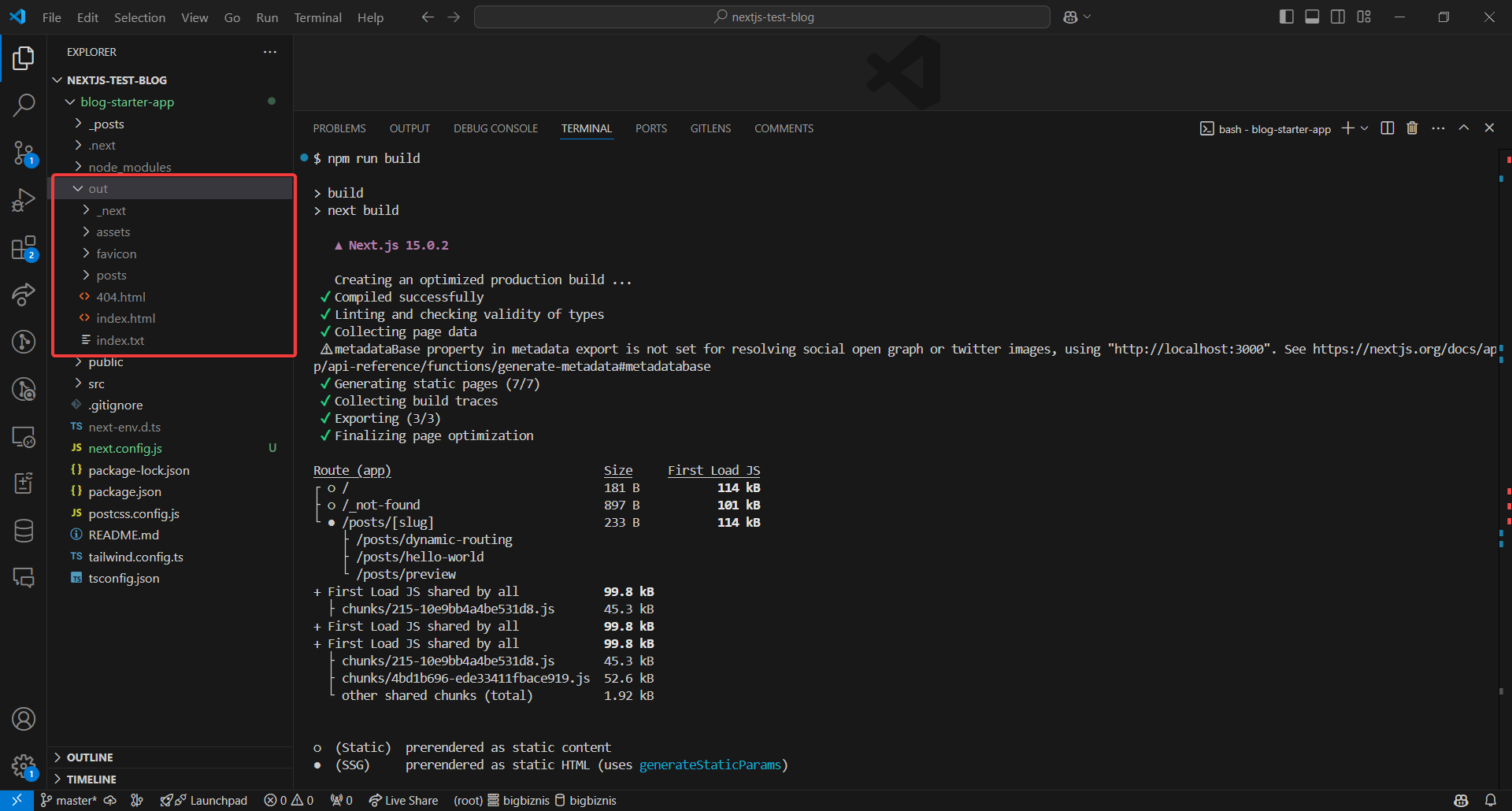This screenshot has width=1512, height=811.
Task: Switch to the PORTS tab
Action: [650, 128]
